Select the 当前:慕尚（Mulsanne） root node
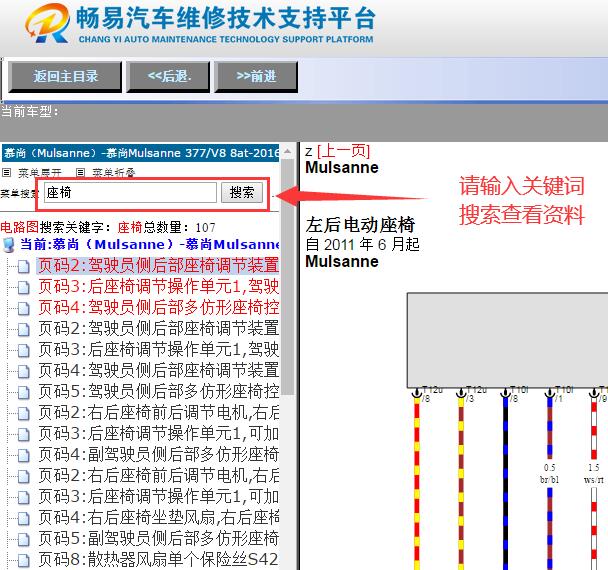The height and width of the screenshot is (570, 608). (x=150, y=244)
